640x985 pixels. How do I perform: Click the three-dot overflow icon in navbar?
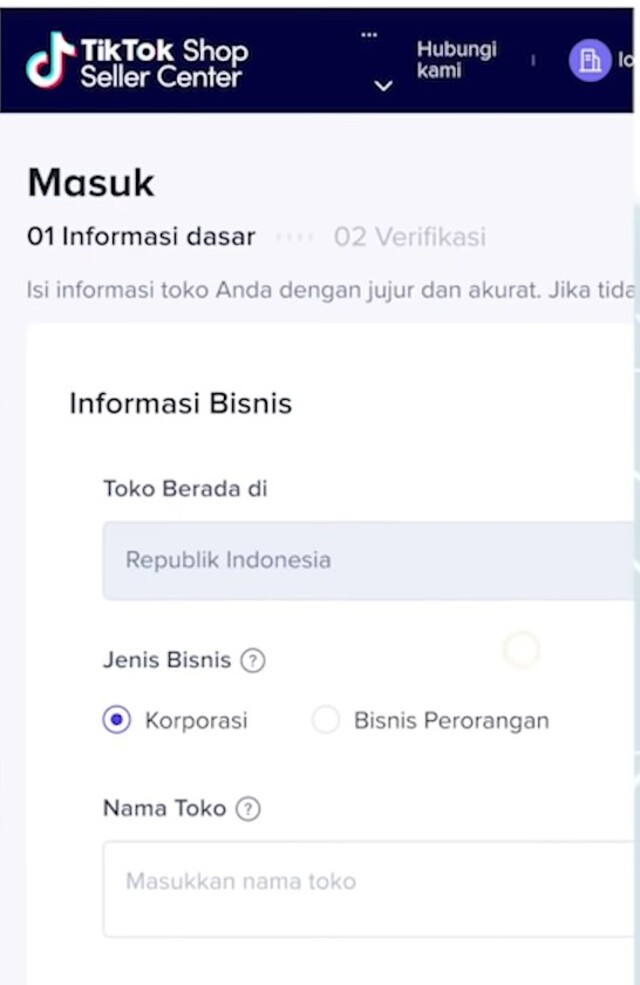[369, 33]
